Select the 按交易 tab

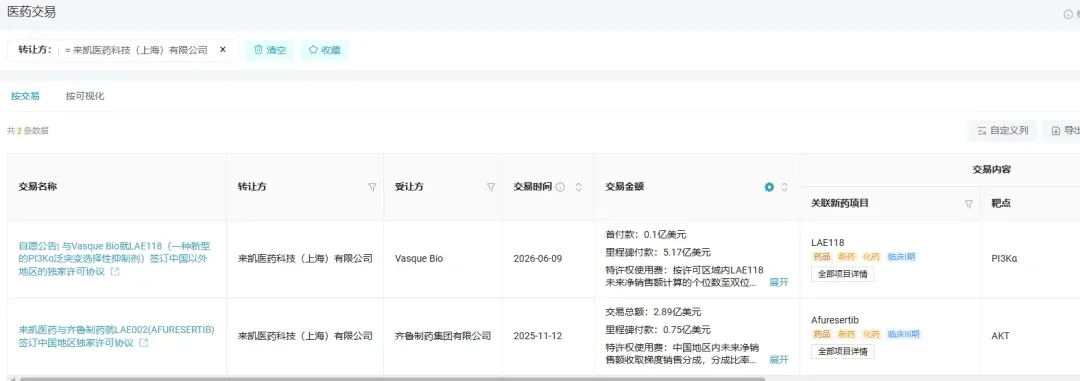click(25, 96)
